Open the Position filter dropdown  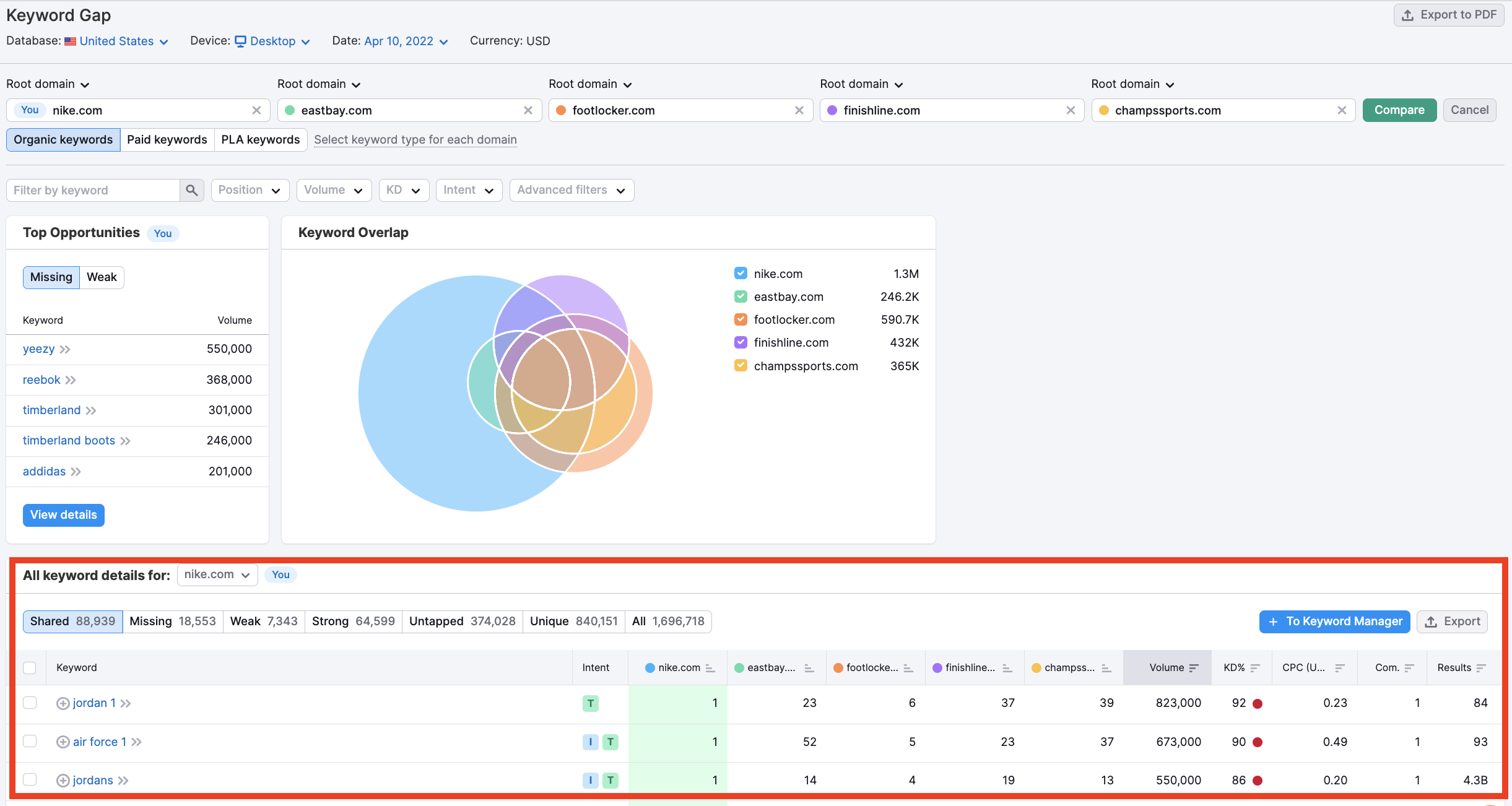pos(250,190)
